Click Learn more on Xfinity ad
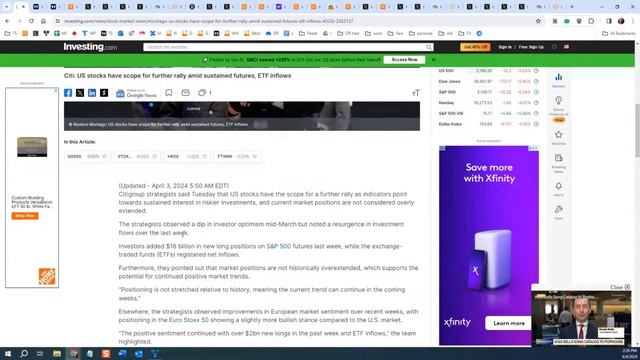This screenshot has width=640, height=360. point(509,323)
